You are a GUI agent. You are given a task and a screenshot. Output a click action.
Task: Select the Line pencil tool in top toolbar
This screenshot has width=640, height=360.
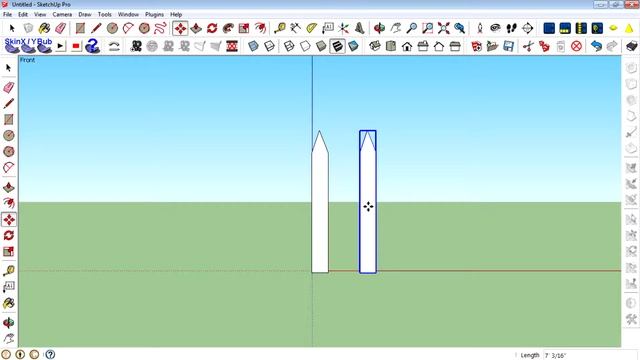click(96, 28)
